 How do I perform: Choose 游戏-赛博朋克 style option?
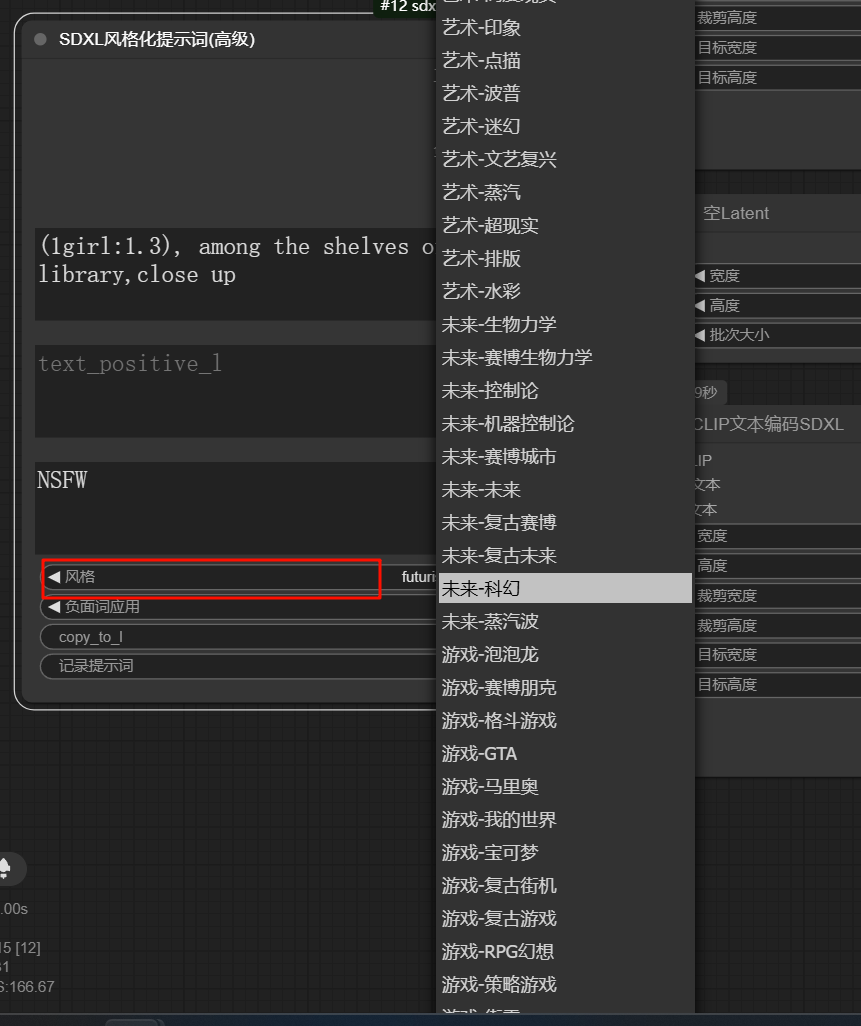(x=565, y=687)
